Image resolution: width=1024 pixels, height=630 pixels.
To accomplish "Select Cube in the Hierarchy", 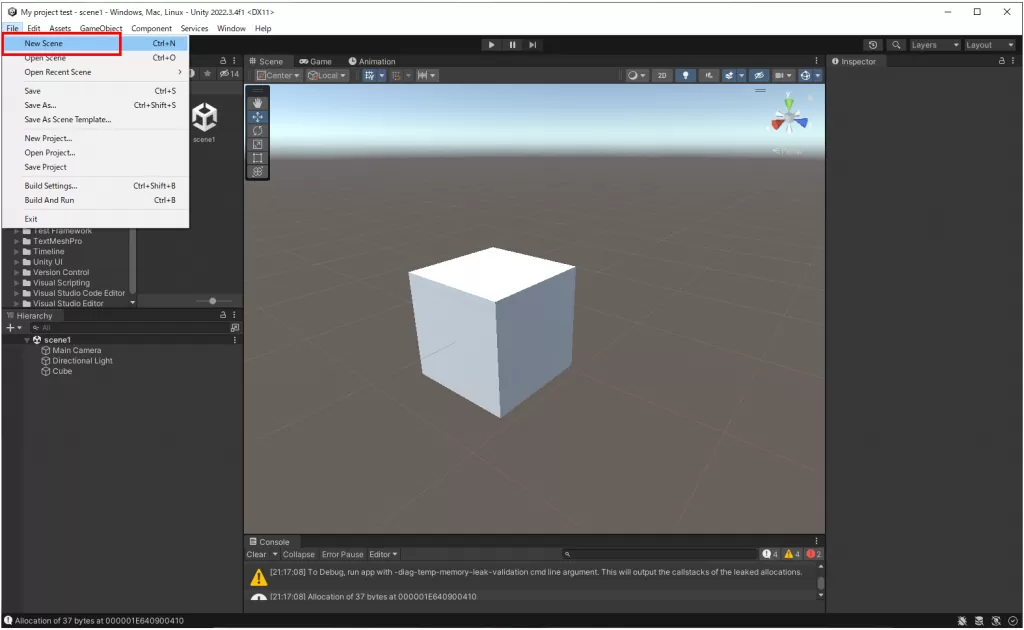I will [62, 371].
